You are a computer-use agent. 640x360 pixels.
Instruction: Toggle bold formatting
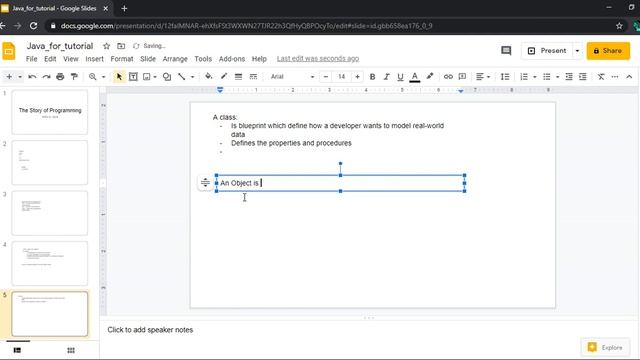372,77
